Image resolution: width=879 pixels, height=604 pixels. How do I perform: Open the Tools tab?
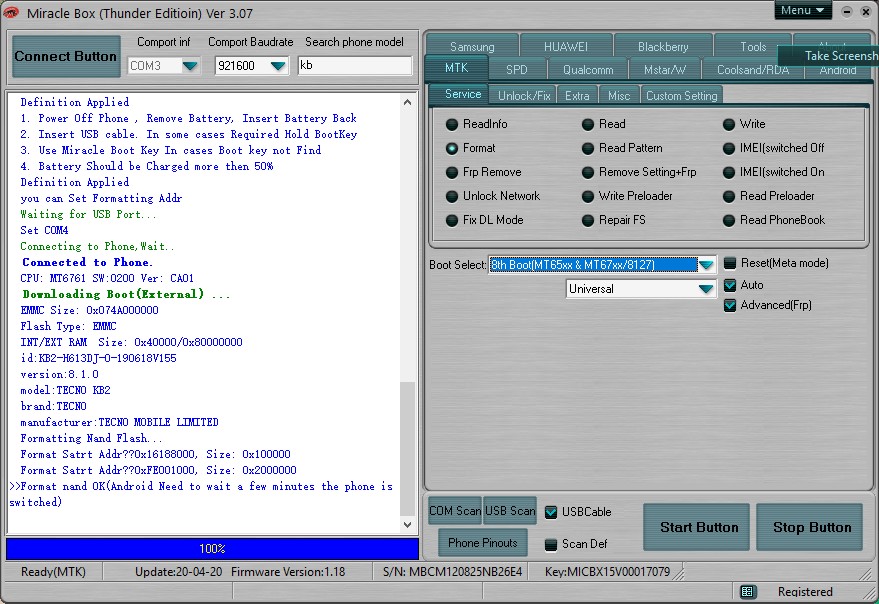(x=753, y=47)
